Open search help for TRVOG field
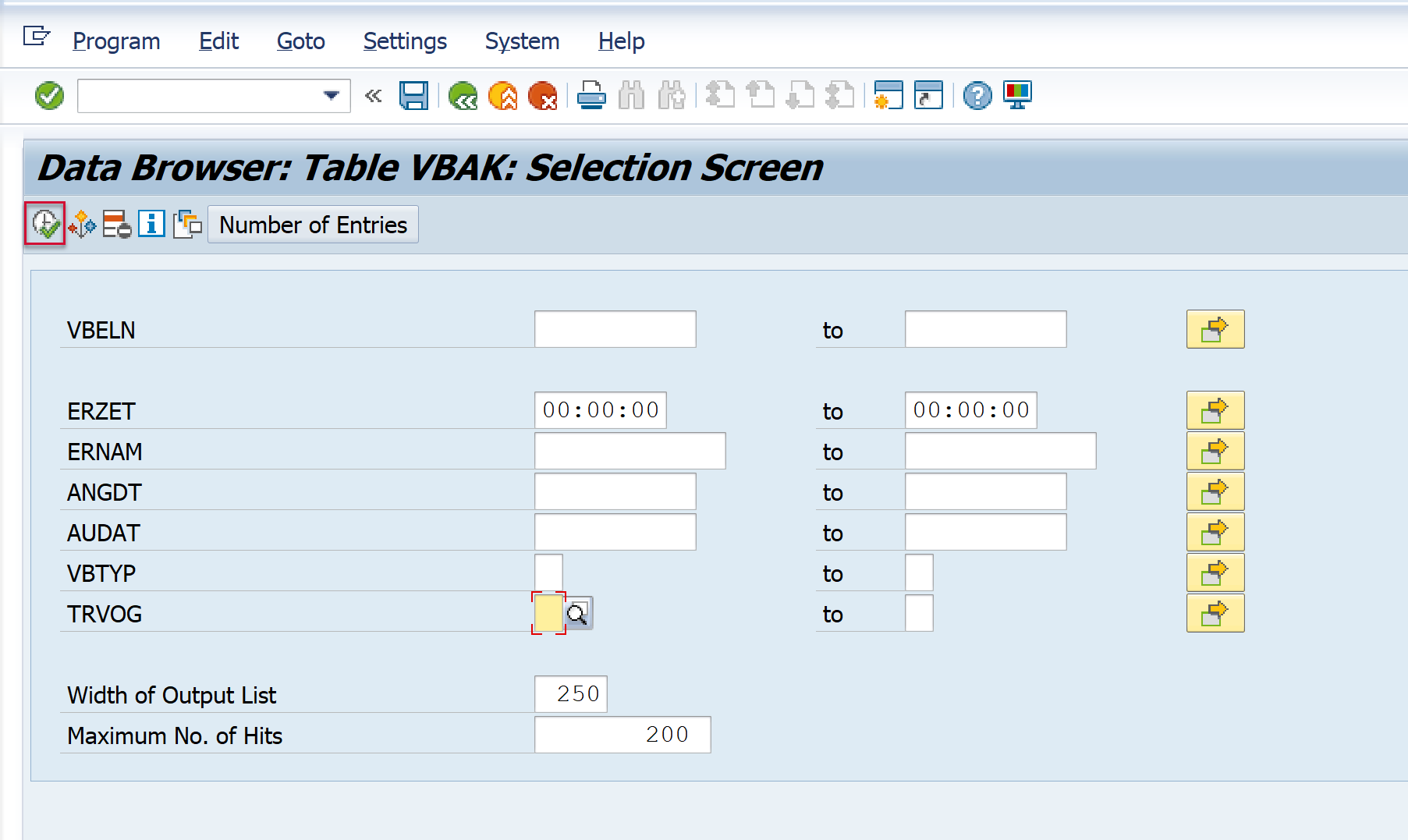 [x=577, y=614]
